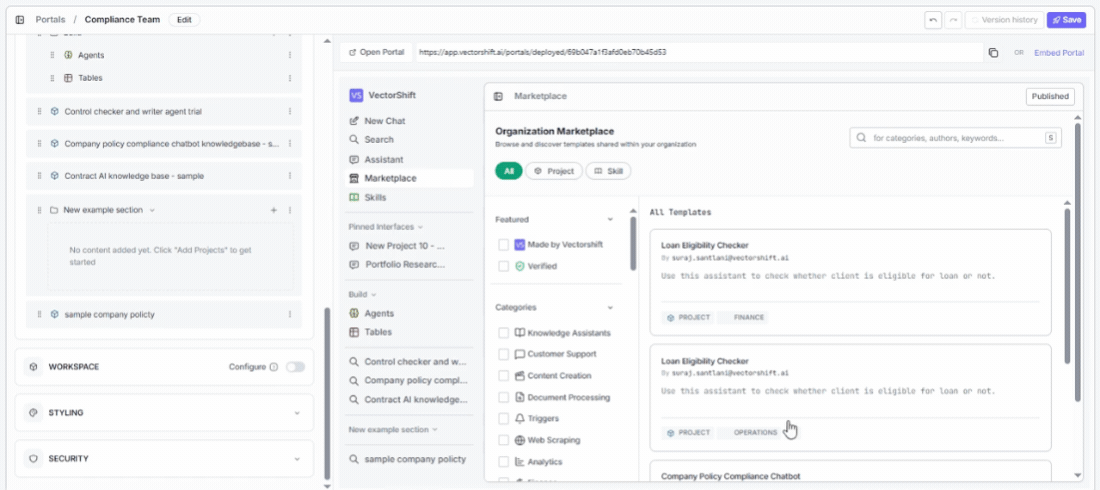Click the category filter list scrollbar

(633, 244)
